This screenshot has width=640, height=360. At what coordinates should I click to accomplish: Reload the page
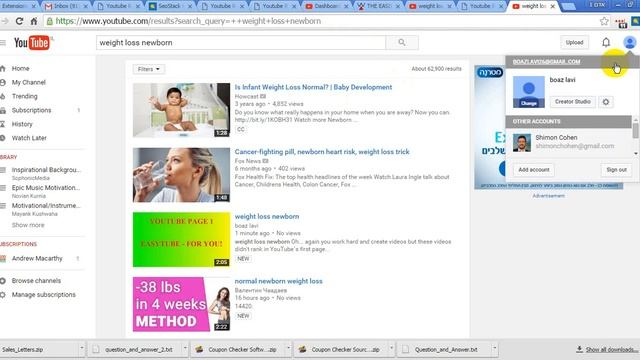[x=19, y=21]
